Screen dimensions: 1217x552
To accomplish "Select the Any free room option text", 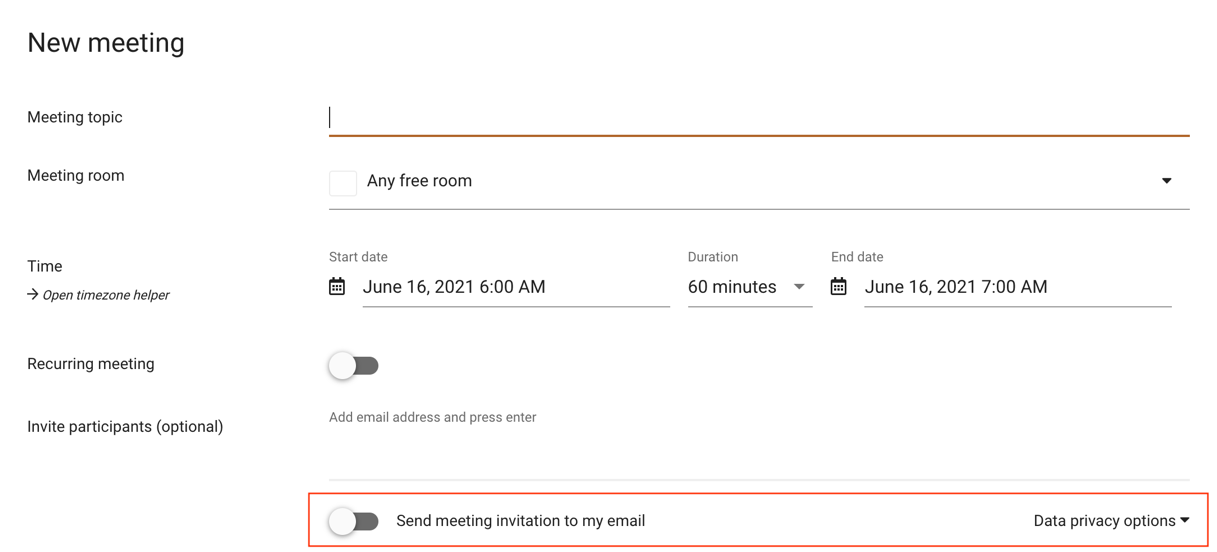I will coord(419,181).
